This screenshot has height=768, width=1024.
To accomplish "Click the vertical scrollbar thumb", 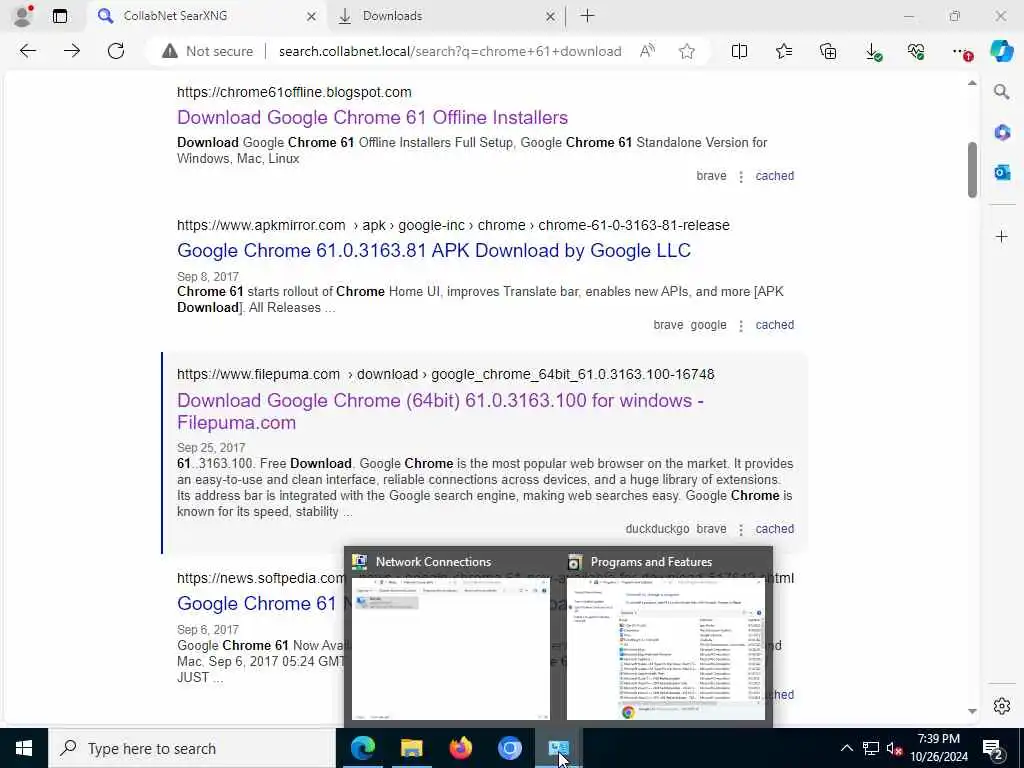I will tap(972, 169).
